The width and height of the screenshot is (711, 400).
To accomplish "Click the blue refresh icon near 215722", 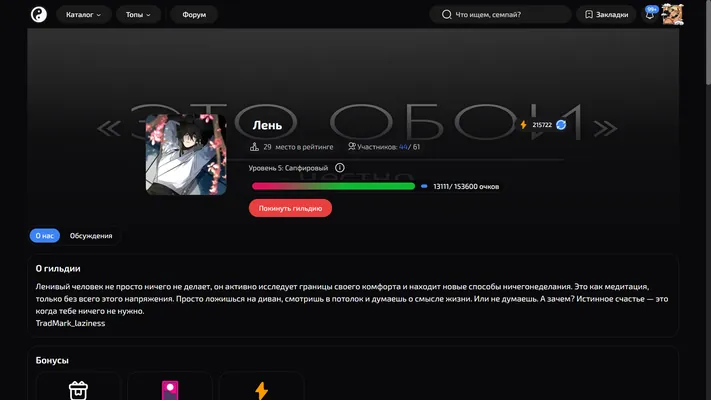I will 561,125.
